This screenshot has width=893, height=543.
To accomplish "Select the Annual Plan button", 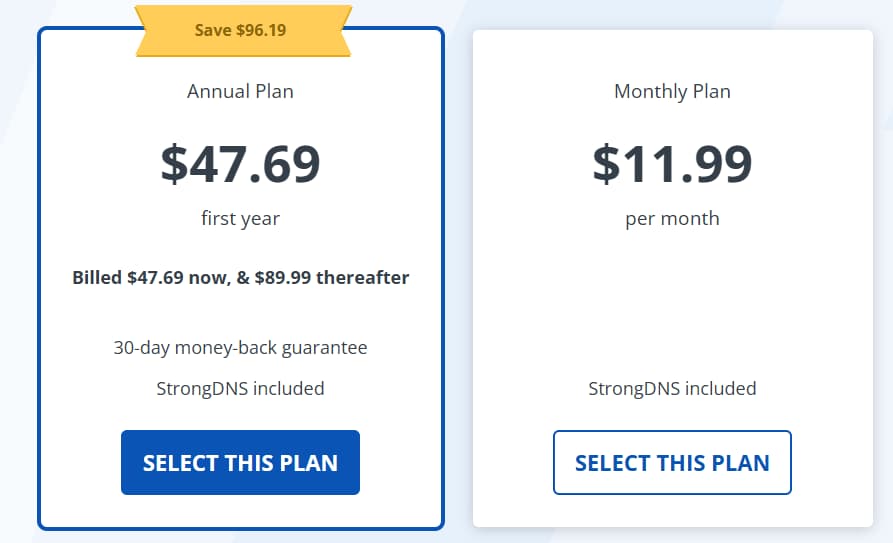I will (x=240, y=463).
